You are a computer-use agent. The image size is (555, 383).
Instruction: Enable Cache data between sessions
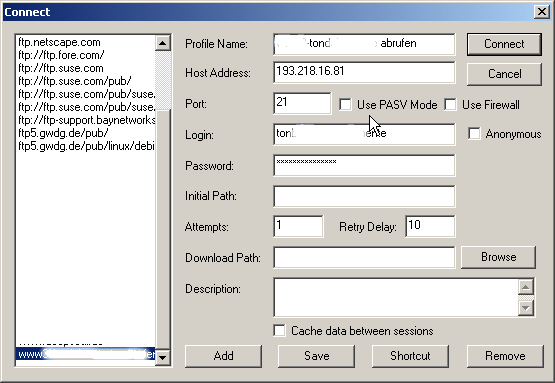pos(279,331)
